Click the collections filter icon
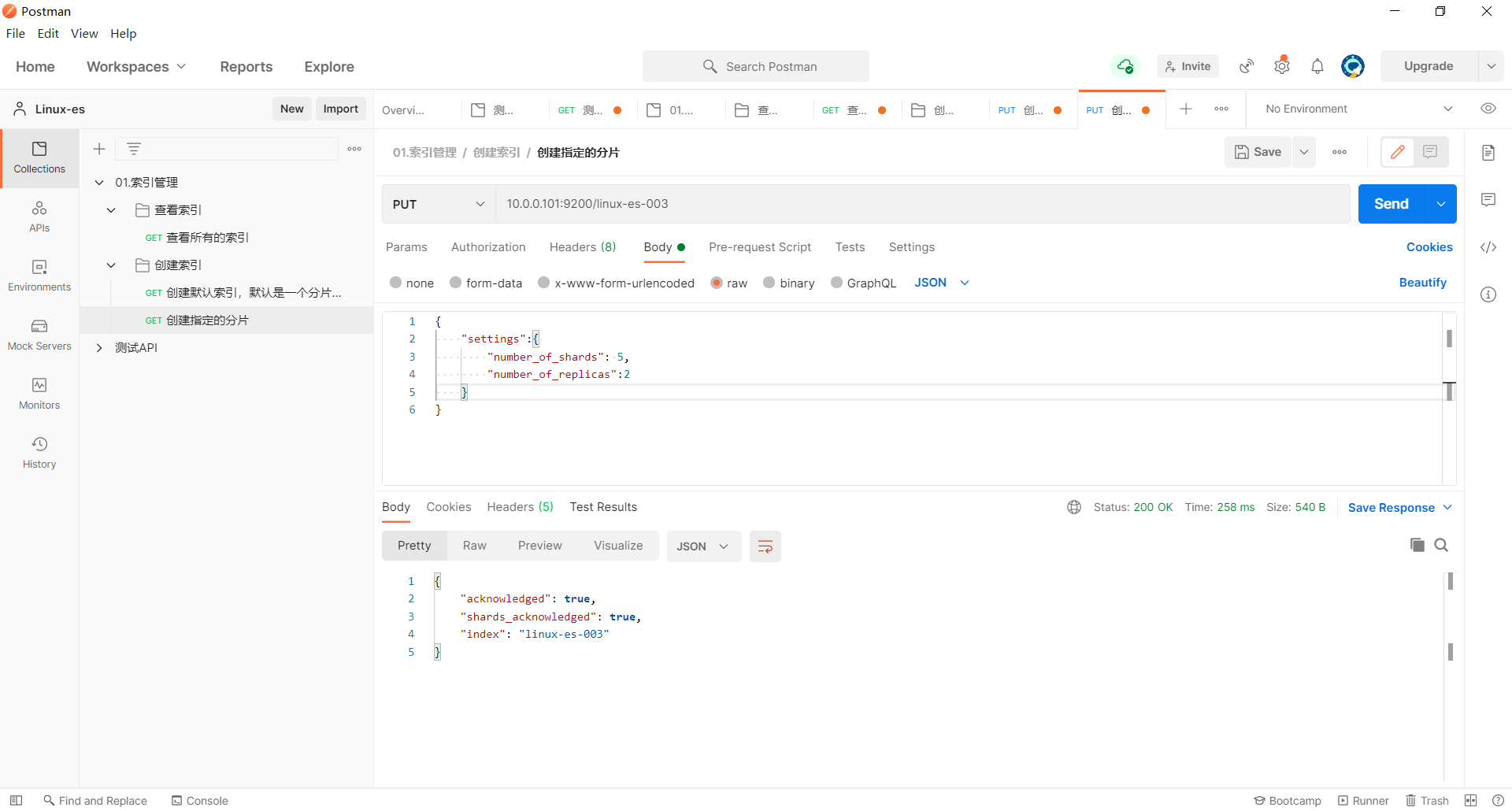Image resolution: width=1512 pixels, height=811 pixels. (x=134, y=149)
